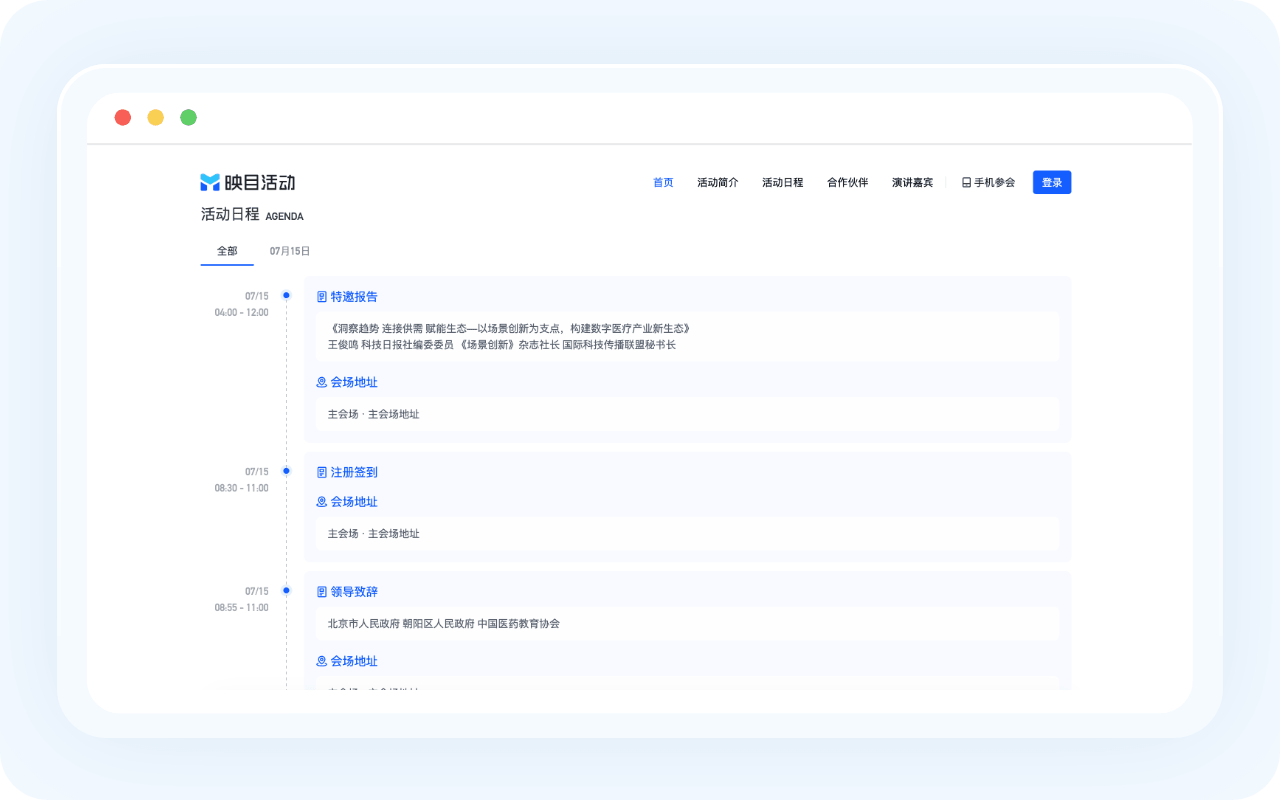Screen dimensions: 1280x800
Task: Click the location icon under 特邀报告
Action: tap(322, 382)
